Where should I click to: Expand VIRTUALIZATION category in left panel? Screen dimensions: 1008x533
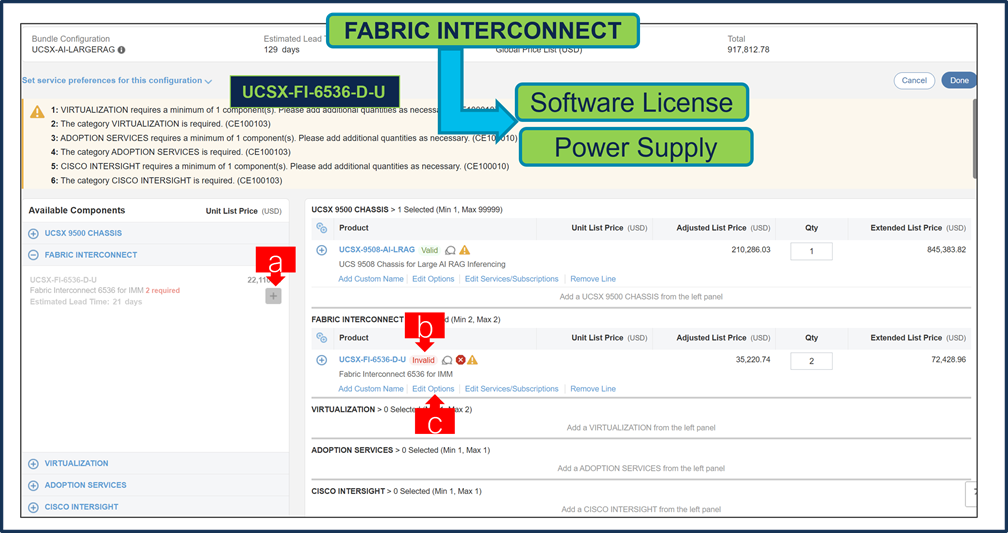33,464
